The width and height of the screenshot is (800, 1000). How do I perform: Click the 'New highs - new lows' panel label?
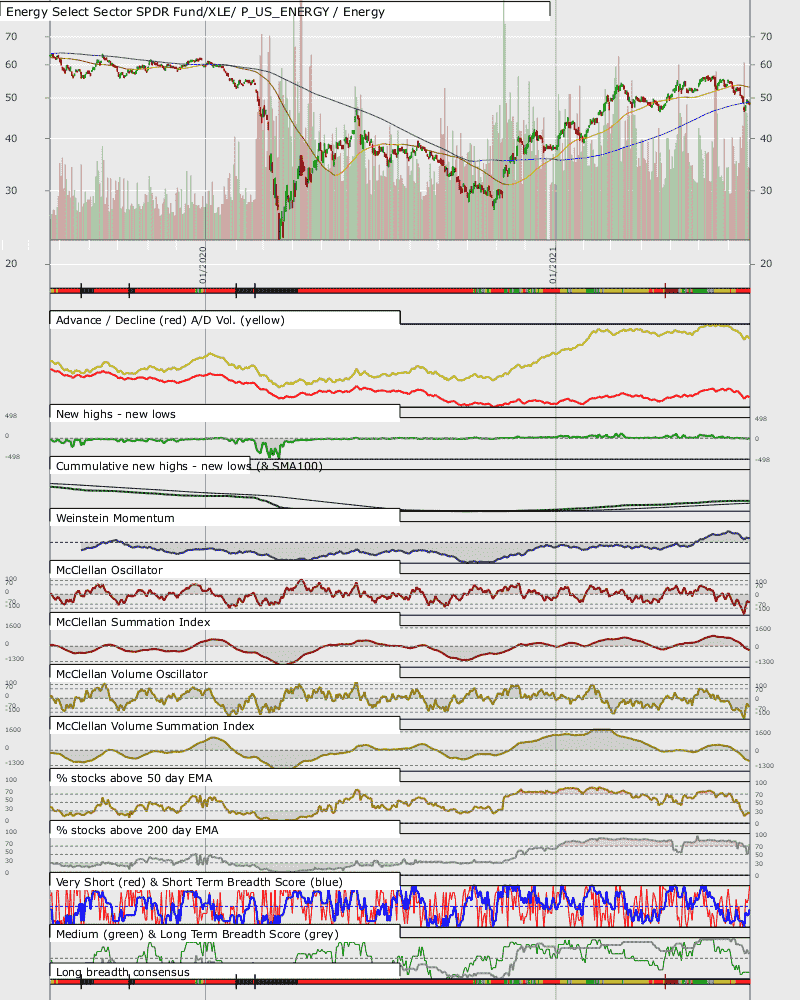pos(115,414)
